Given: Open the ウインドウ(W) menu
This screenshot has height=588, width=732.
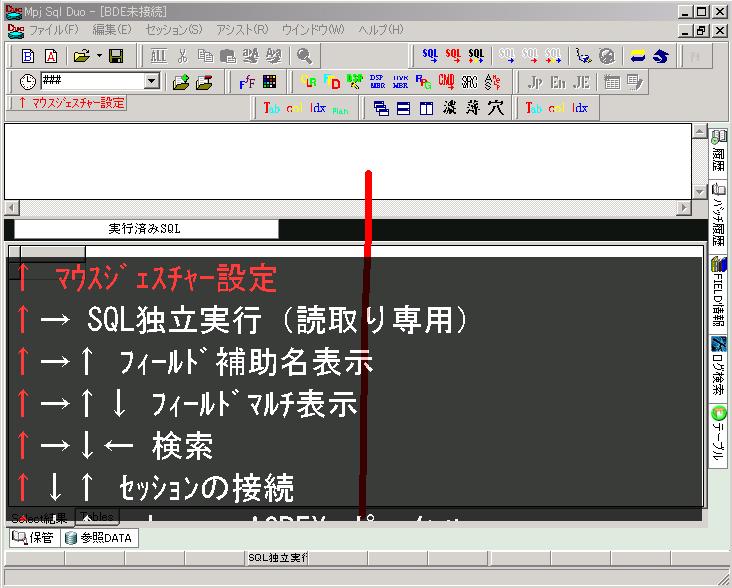Looking at the screenshot, I should point(313,30).
